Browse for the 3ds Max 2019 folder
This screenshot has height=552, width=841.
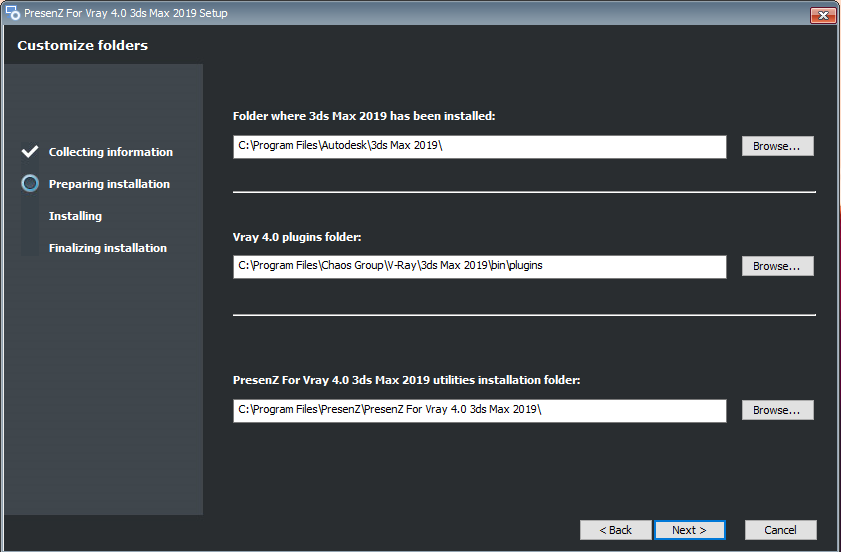coord(777,146)
